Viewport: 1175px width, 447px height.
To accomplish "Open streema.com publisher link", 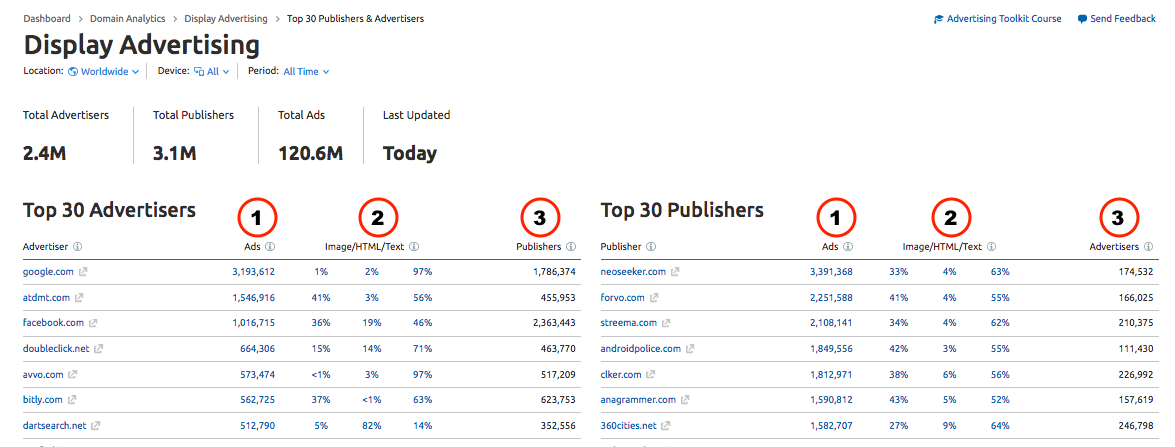I will tap(629, 323).
